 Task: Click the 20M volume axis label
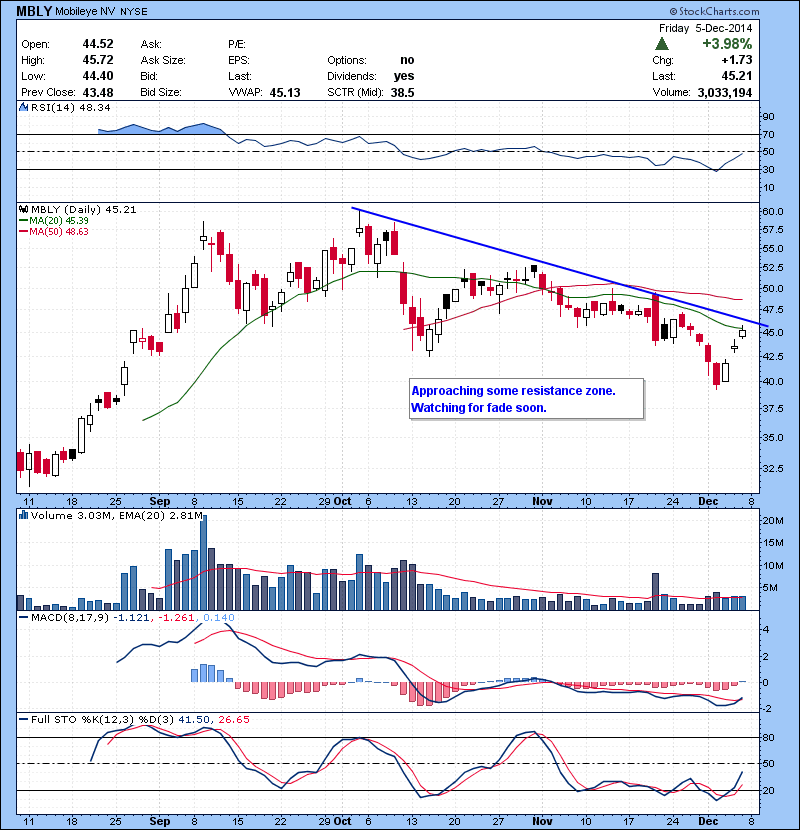pos(772,520)
